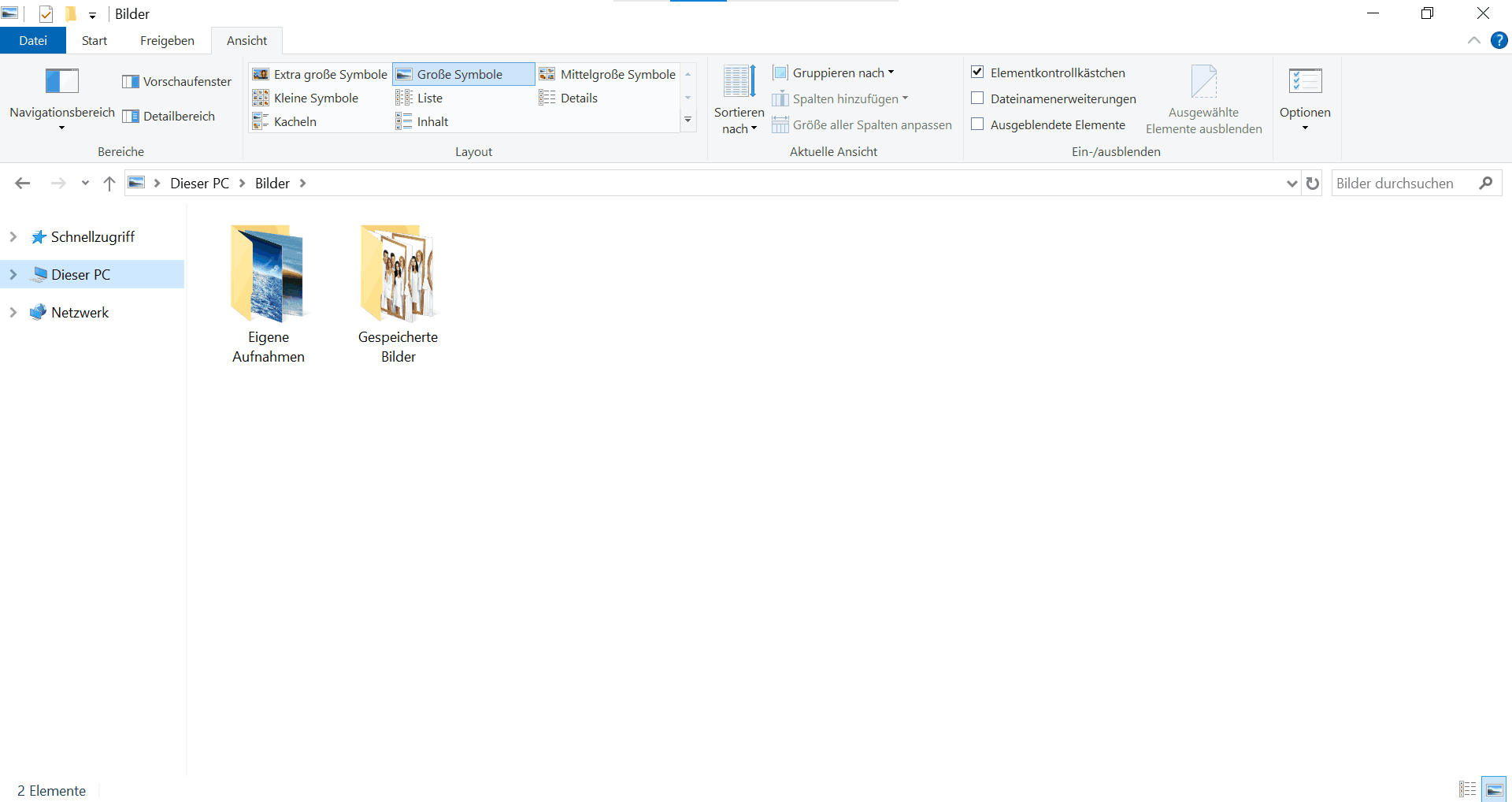Select the Kacheln layout view
Screen dimensions: 1512x802
tap(285, 122)
